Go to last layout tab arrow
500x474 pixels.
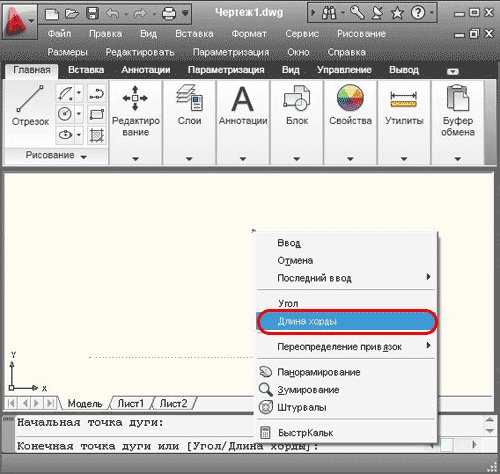(50, 403)
